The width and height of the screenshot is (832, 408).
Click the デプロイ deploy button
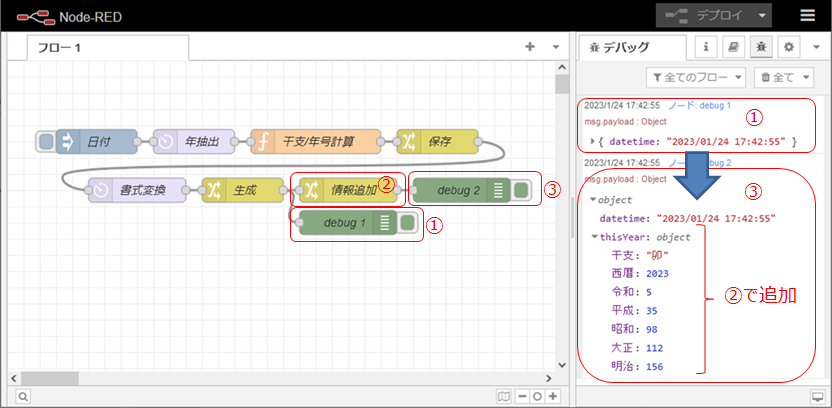704,16
